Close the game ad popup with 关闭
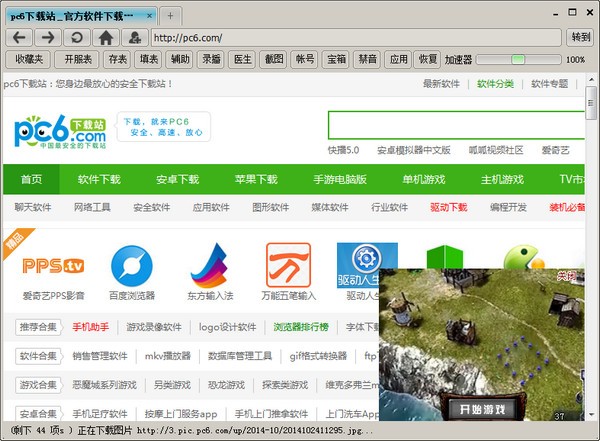Viewport: 600px width, 441px height. click(x=566, y=276)
